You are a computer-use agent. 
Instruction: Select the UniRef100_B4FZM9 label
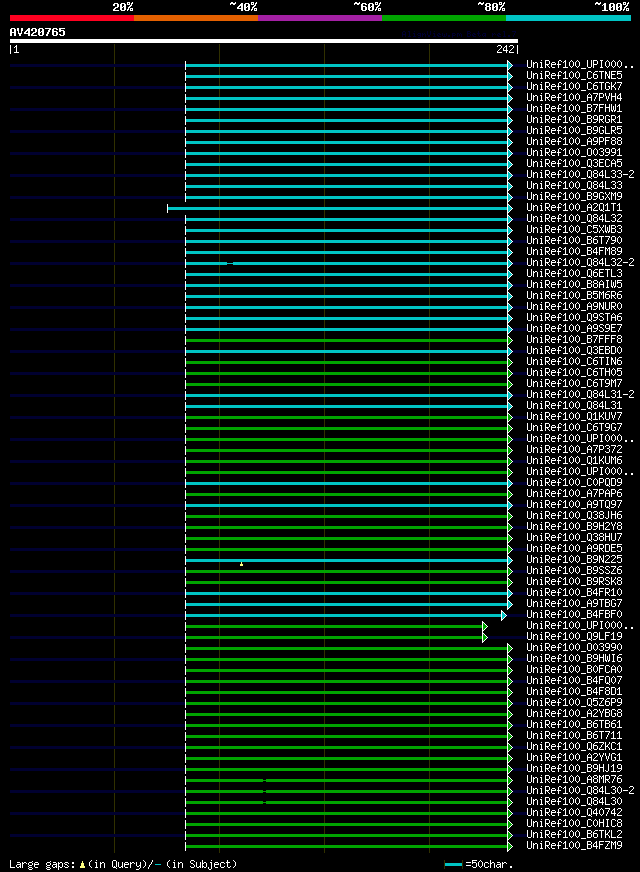[x=574, y=846]
